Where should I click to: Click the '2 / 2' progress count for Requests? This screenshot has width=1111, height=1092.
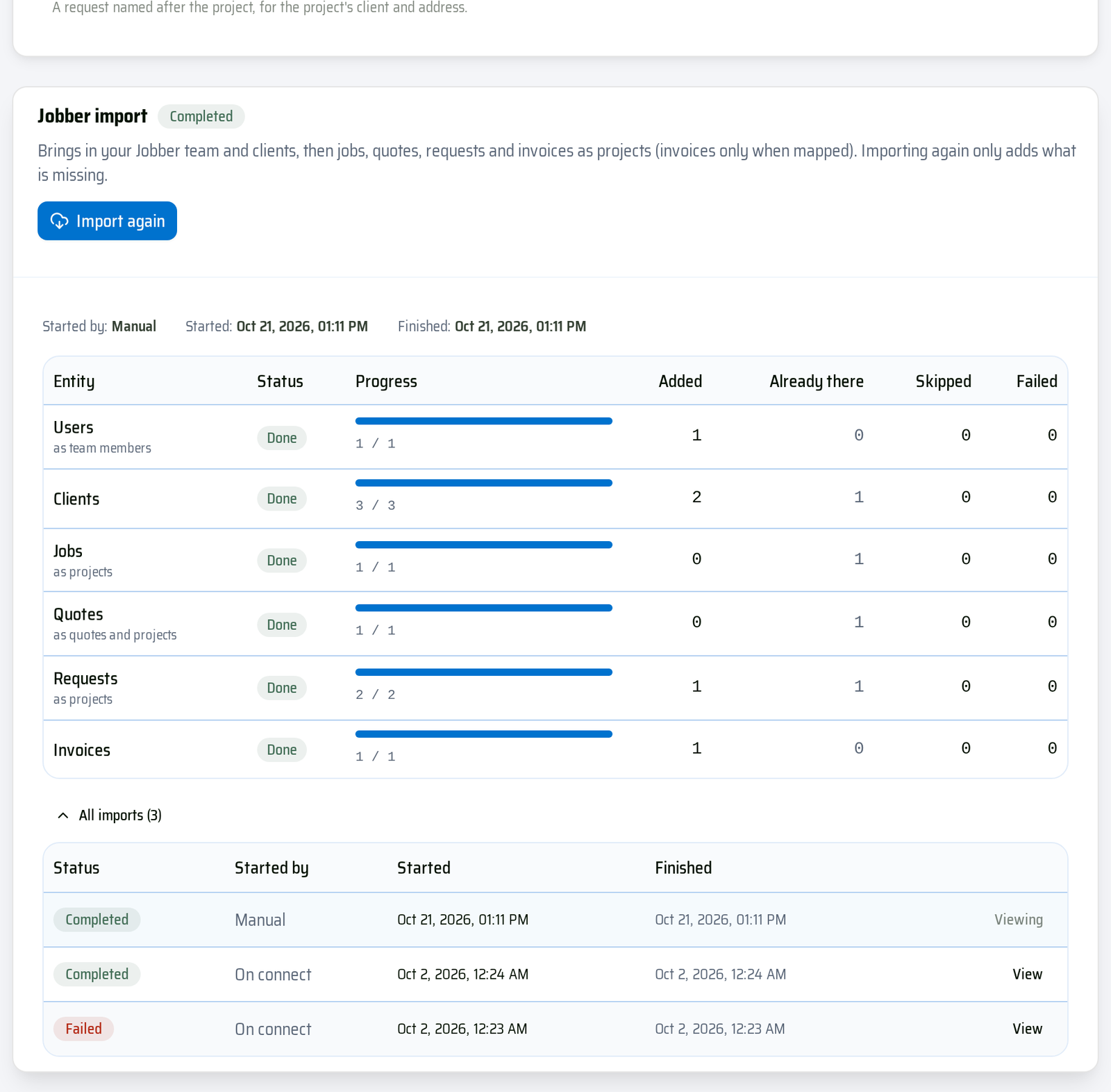coord(376,695)
